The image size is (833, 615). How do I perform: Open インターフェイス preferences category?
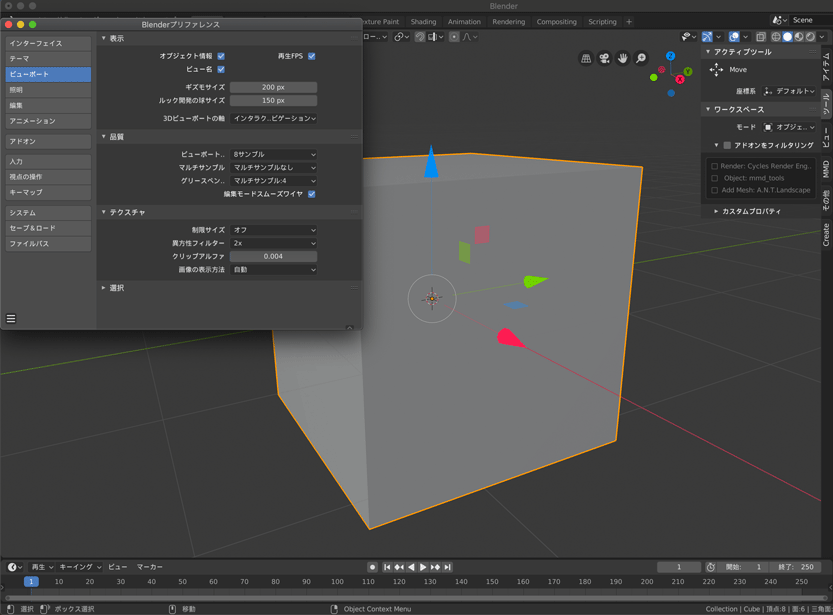click(x=48, y=44)
